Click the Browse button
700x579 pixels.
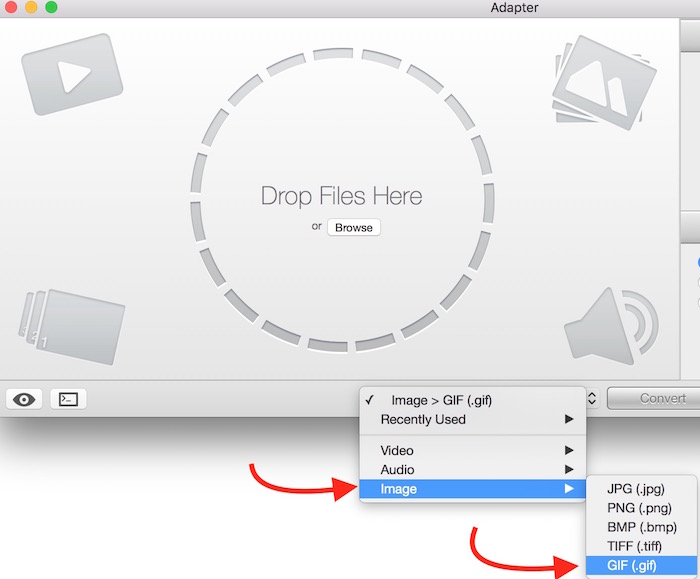tap(353, 227)
